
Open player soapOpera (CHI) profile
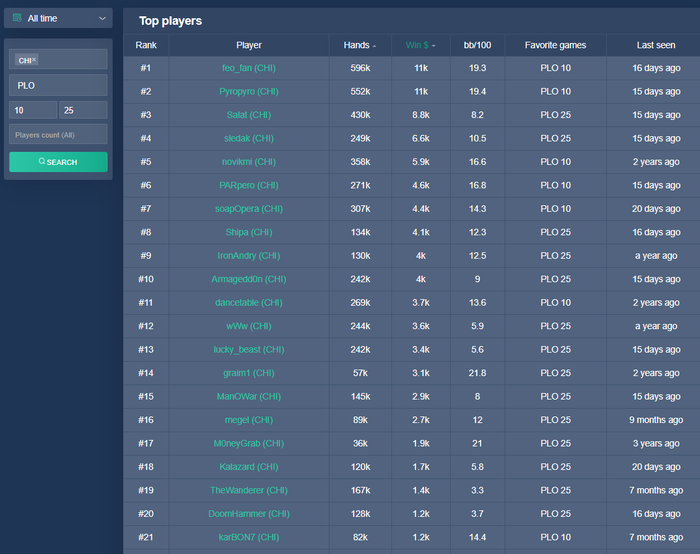[249, 208]
